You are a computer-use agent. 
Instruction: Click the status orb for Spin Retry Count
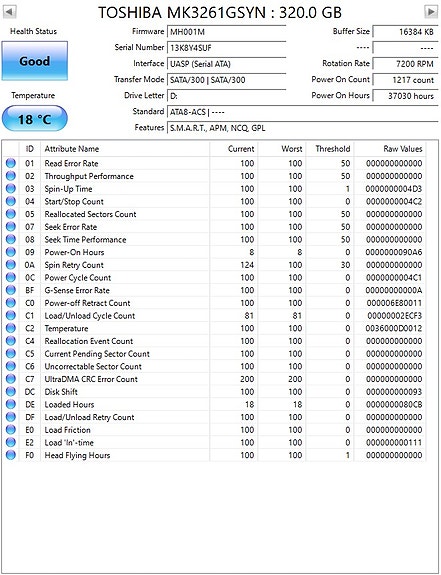11,265
